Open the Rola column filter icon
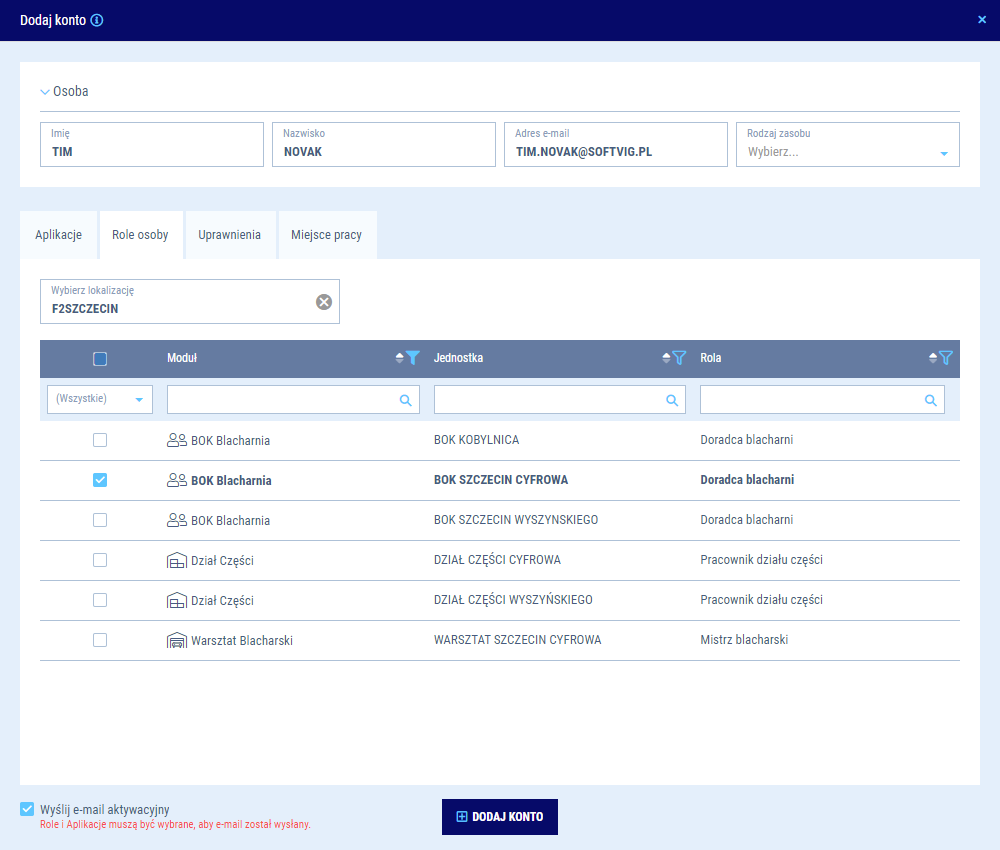The height and width of the screenshot is (850, 1000). (x=946, y=358)
